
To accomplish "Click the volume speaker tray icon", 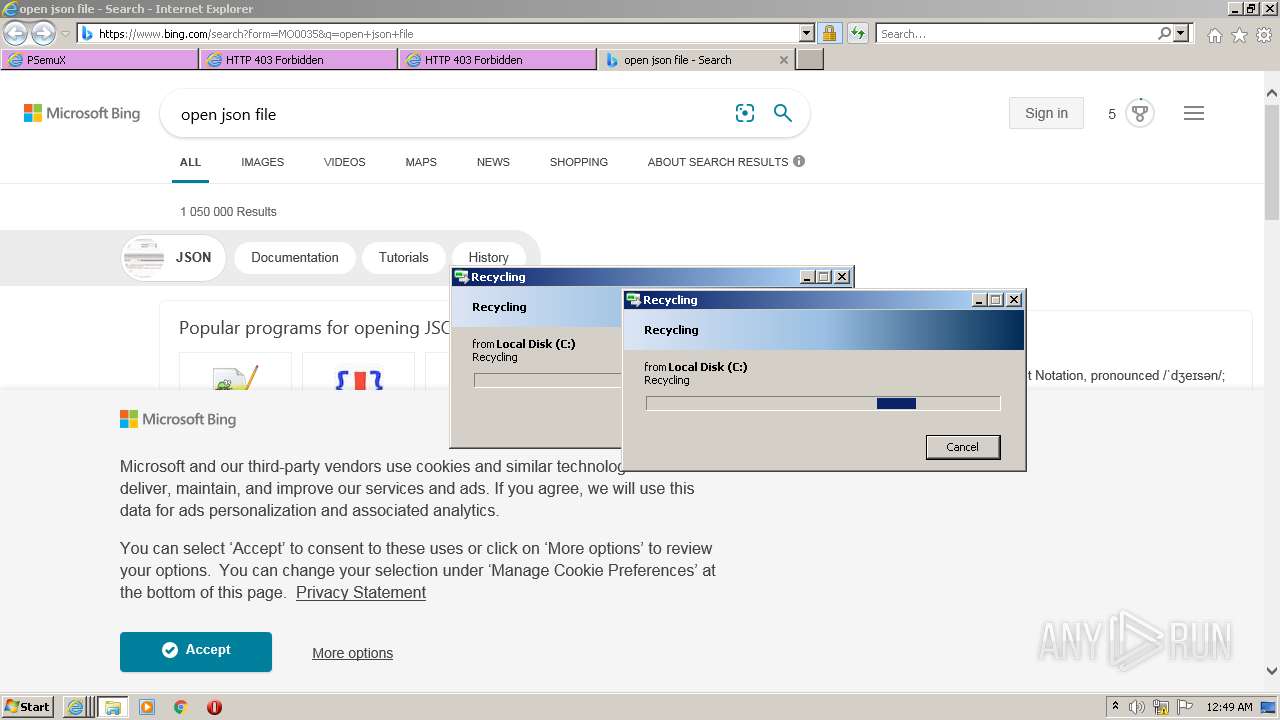I will click(x=1137, y=707).
